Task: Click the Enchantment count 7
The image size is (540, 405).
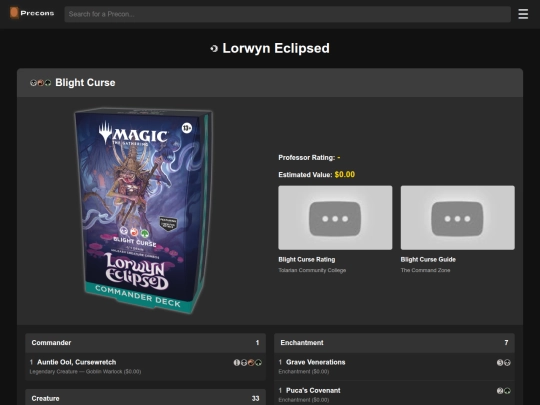Action: 506,343
